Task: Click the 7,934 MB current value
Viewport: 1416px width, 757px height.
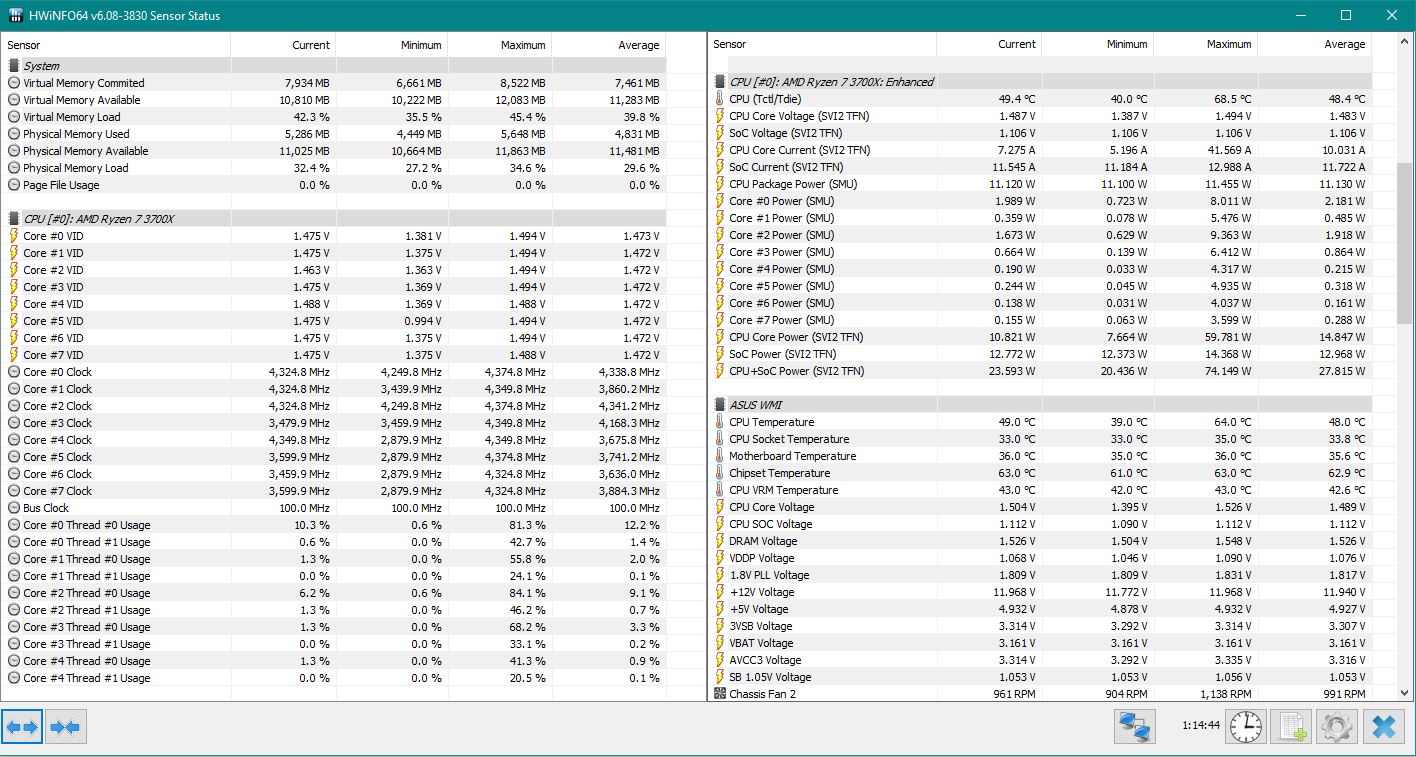Action: point(307,83)
